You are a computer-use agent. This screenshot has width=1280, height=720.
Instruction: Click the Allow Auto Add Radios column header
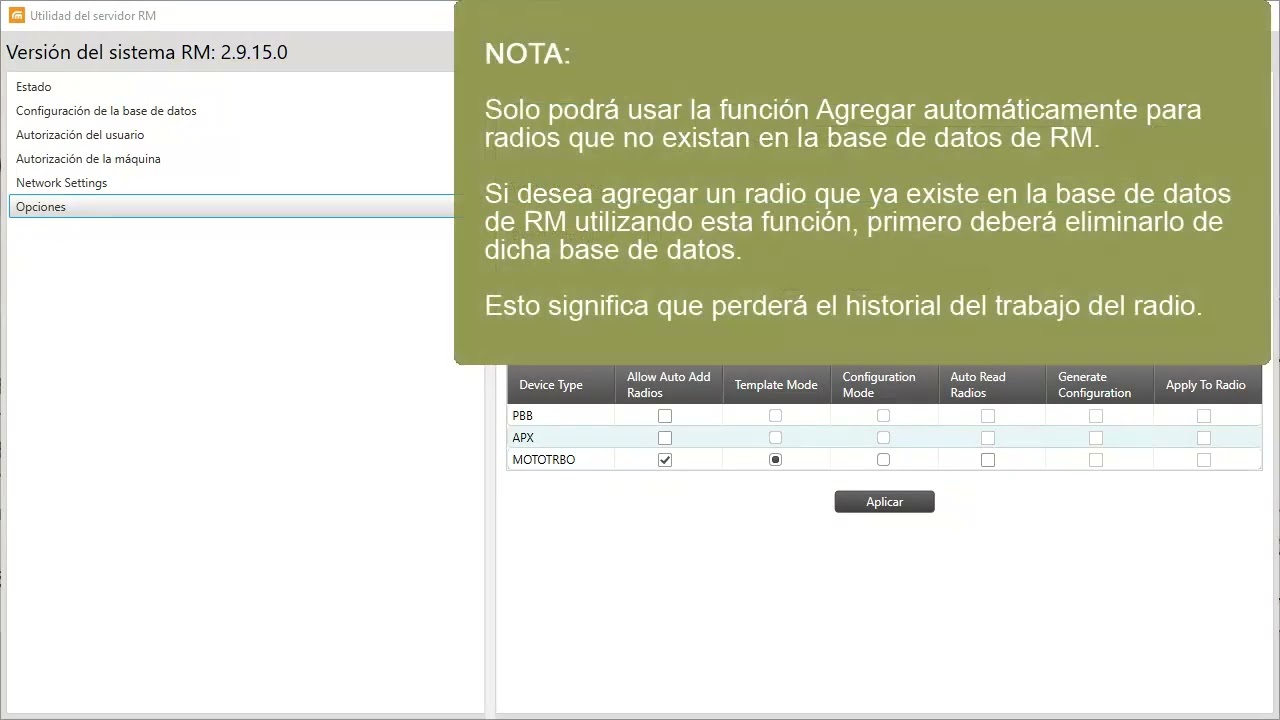[669, 385]
